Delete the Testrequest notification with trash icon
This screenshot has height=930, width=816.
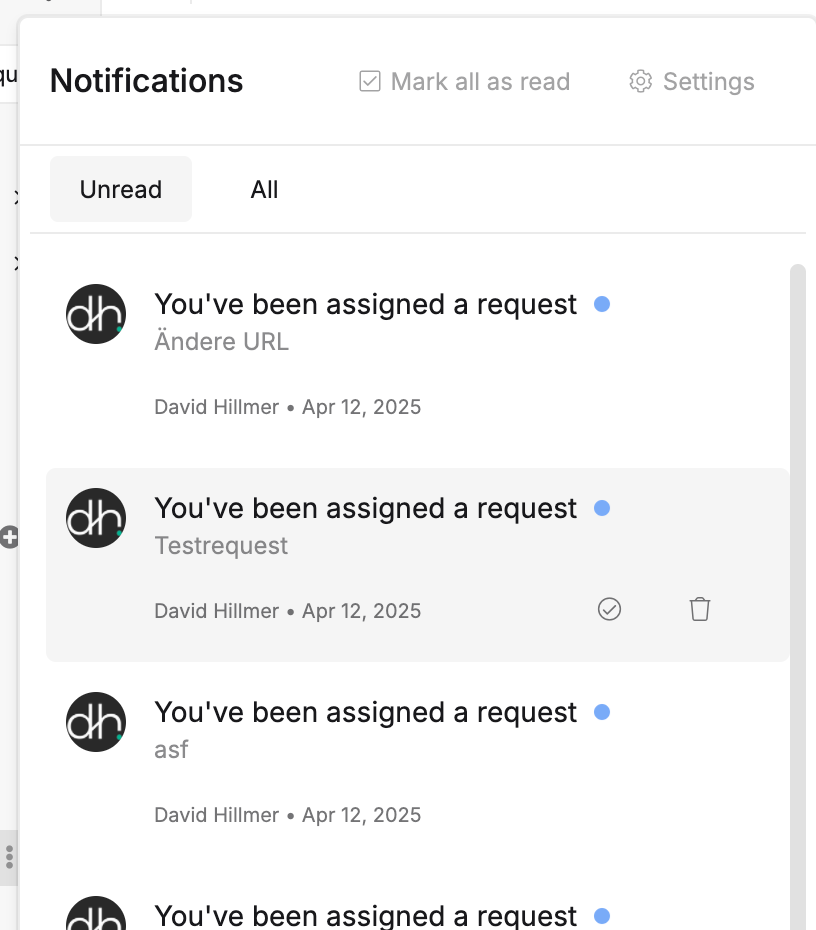point(700,609)
